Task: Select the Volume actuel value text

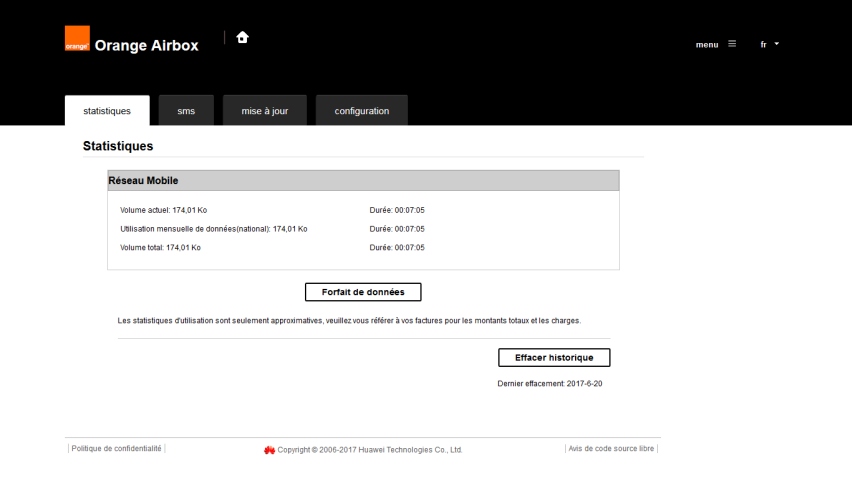Action: coord(189,210)
